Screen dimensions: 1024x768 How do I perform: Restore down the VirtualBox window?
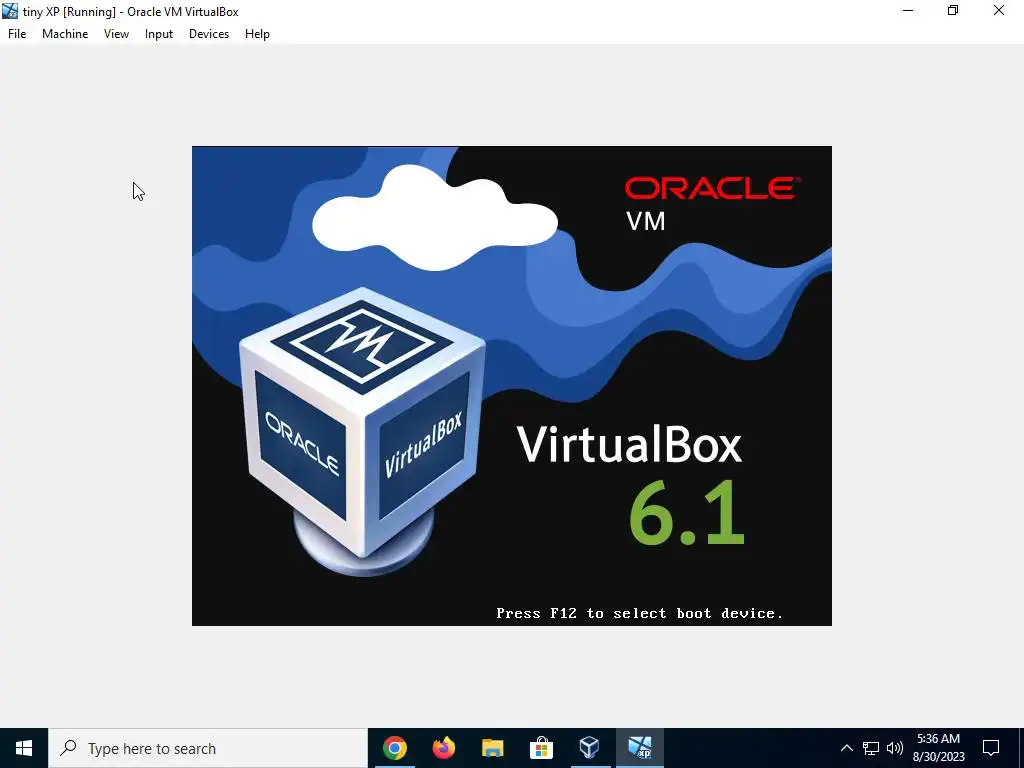(953, 11)
